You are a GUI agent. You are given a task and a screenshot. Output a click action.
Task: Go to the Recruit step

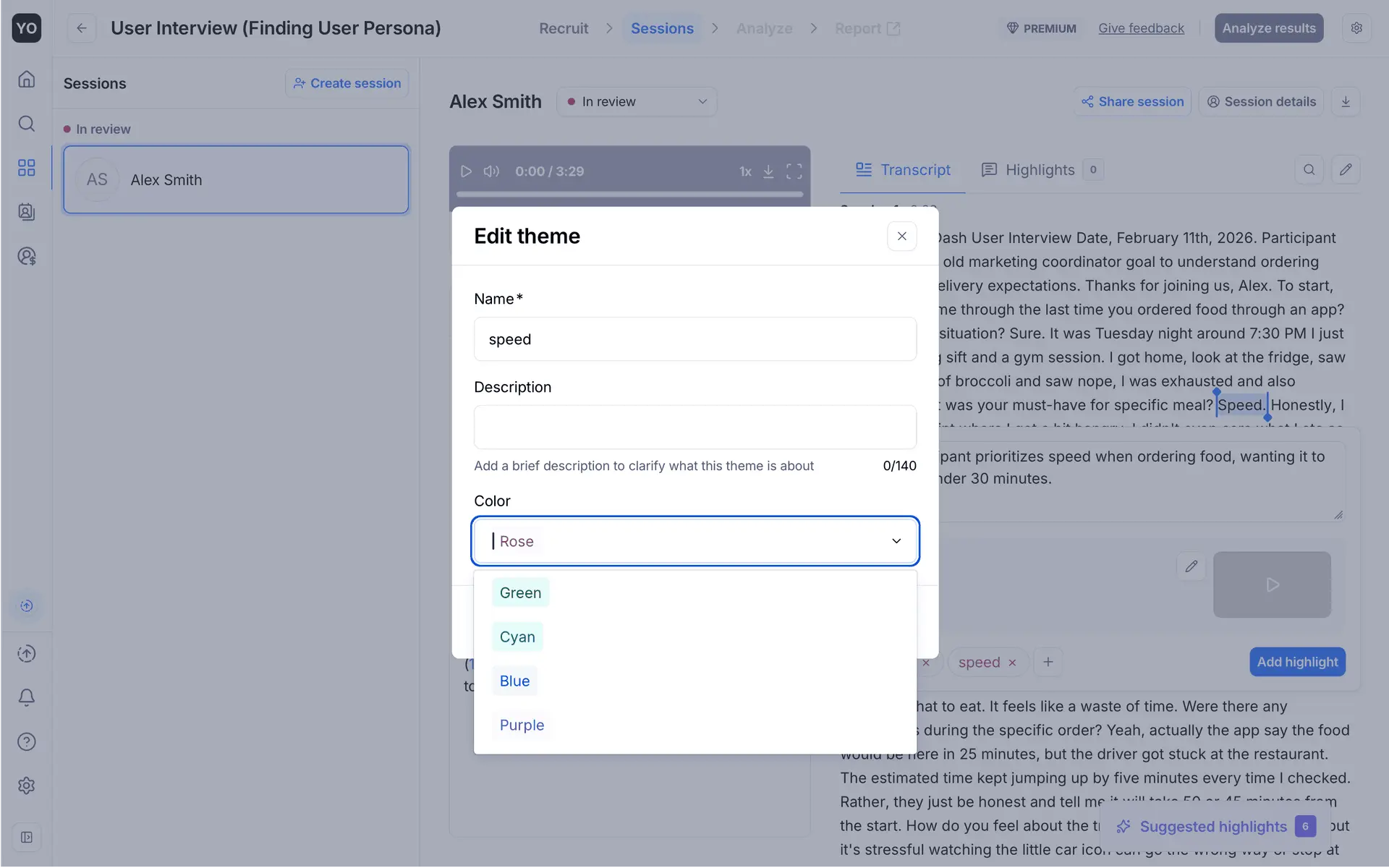pyautogui.click(x=563, y=28)
